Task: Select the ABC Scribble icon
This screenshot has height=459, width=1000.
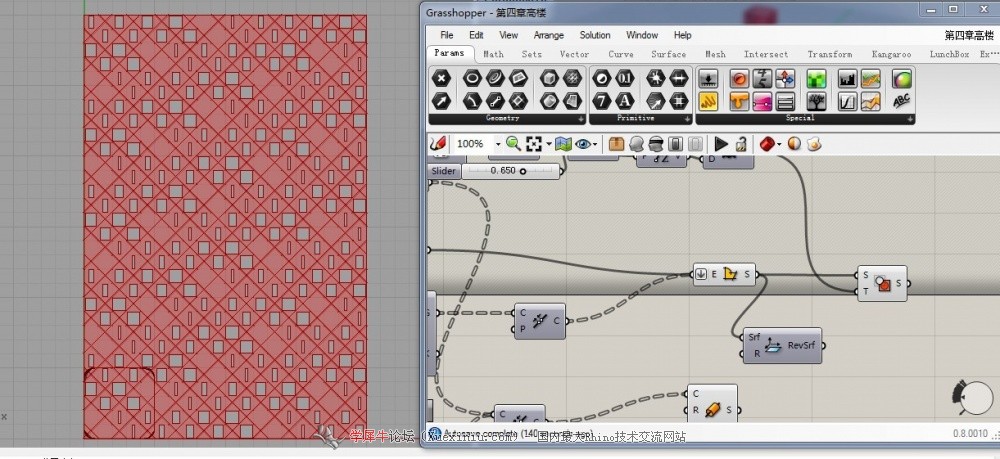Action: pyautogui.click(x=902, y=101)
